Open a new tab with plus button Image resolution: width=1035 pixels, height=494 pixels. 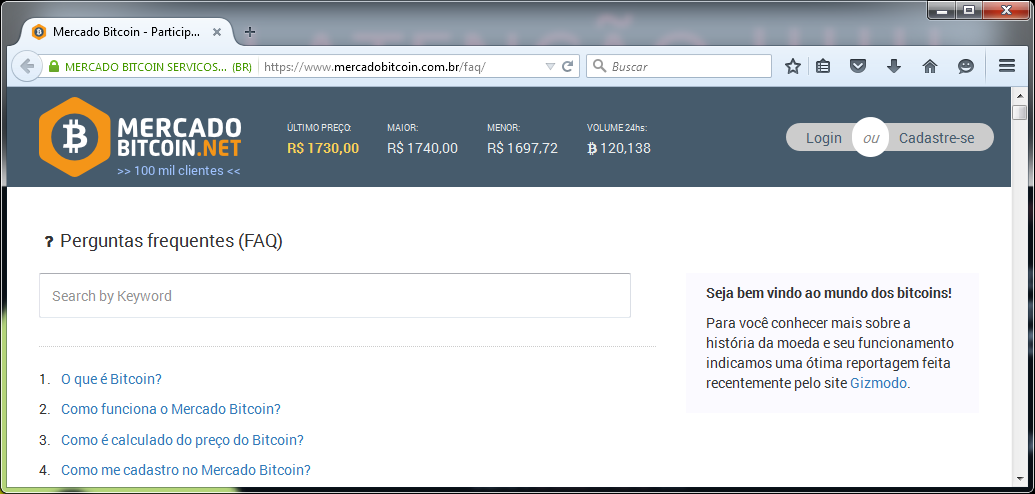[x=250, y=31]
